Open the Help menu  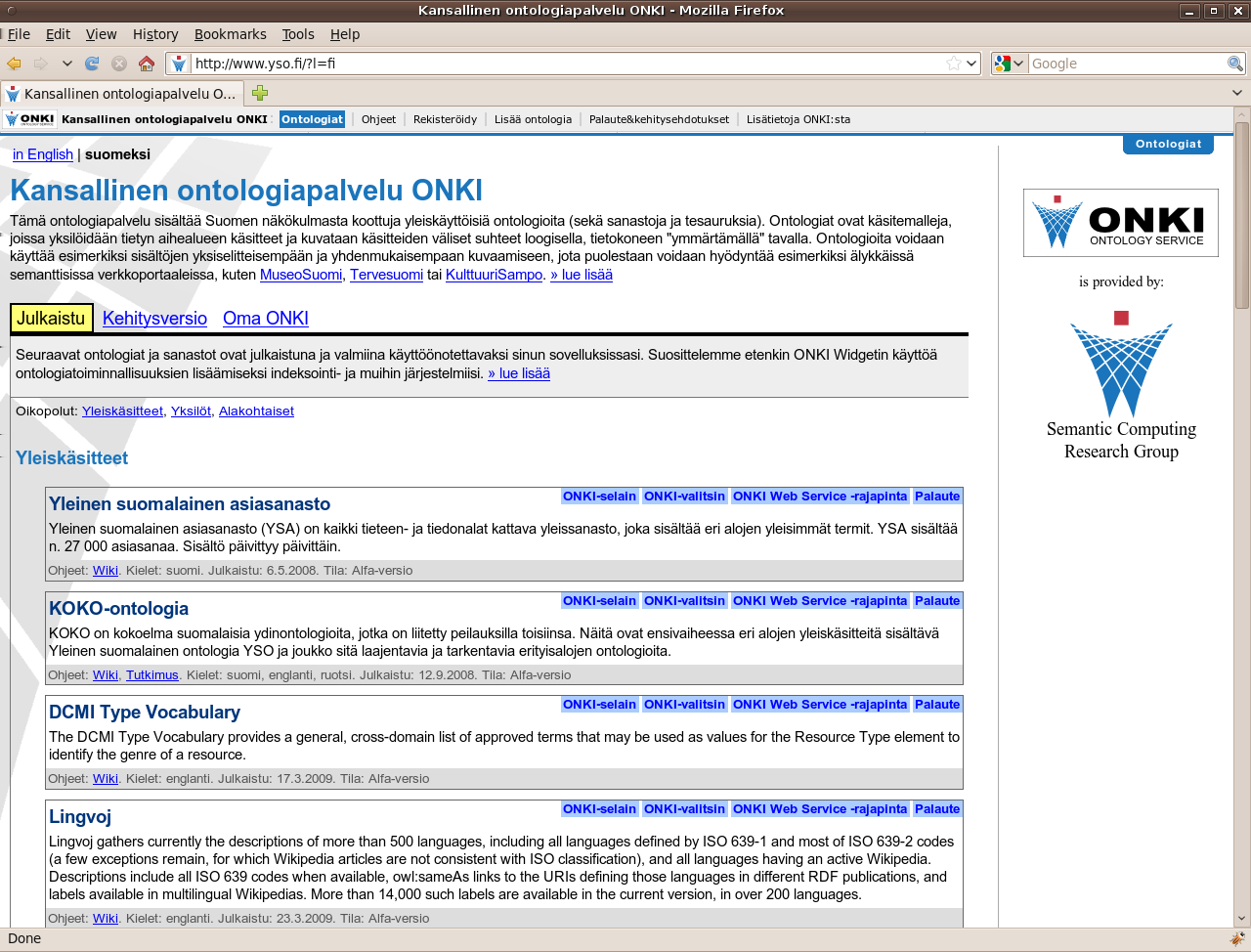345,34
